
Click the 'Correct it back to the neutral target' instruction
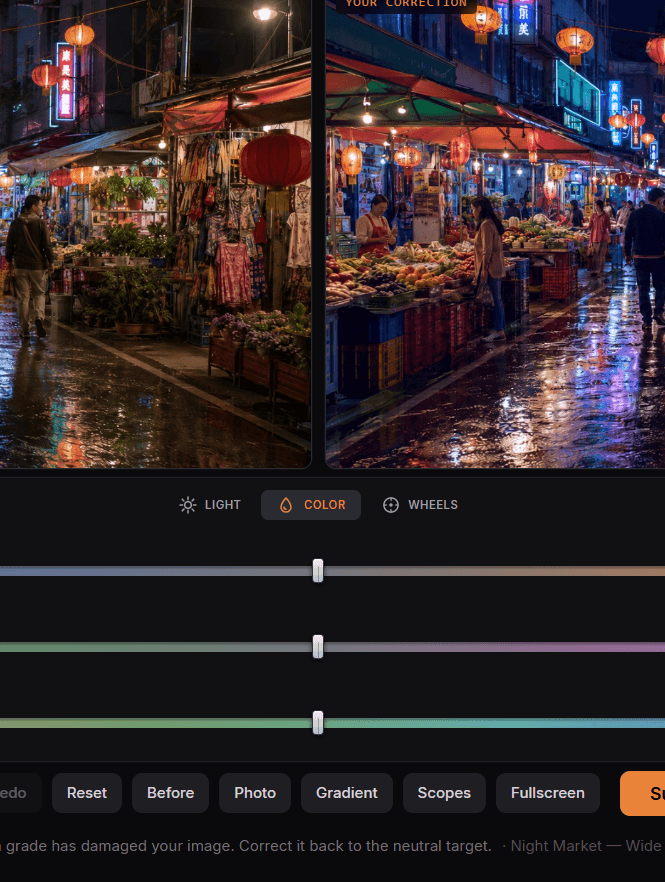(366, 846)
